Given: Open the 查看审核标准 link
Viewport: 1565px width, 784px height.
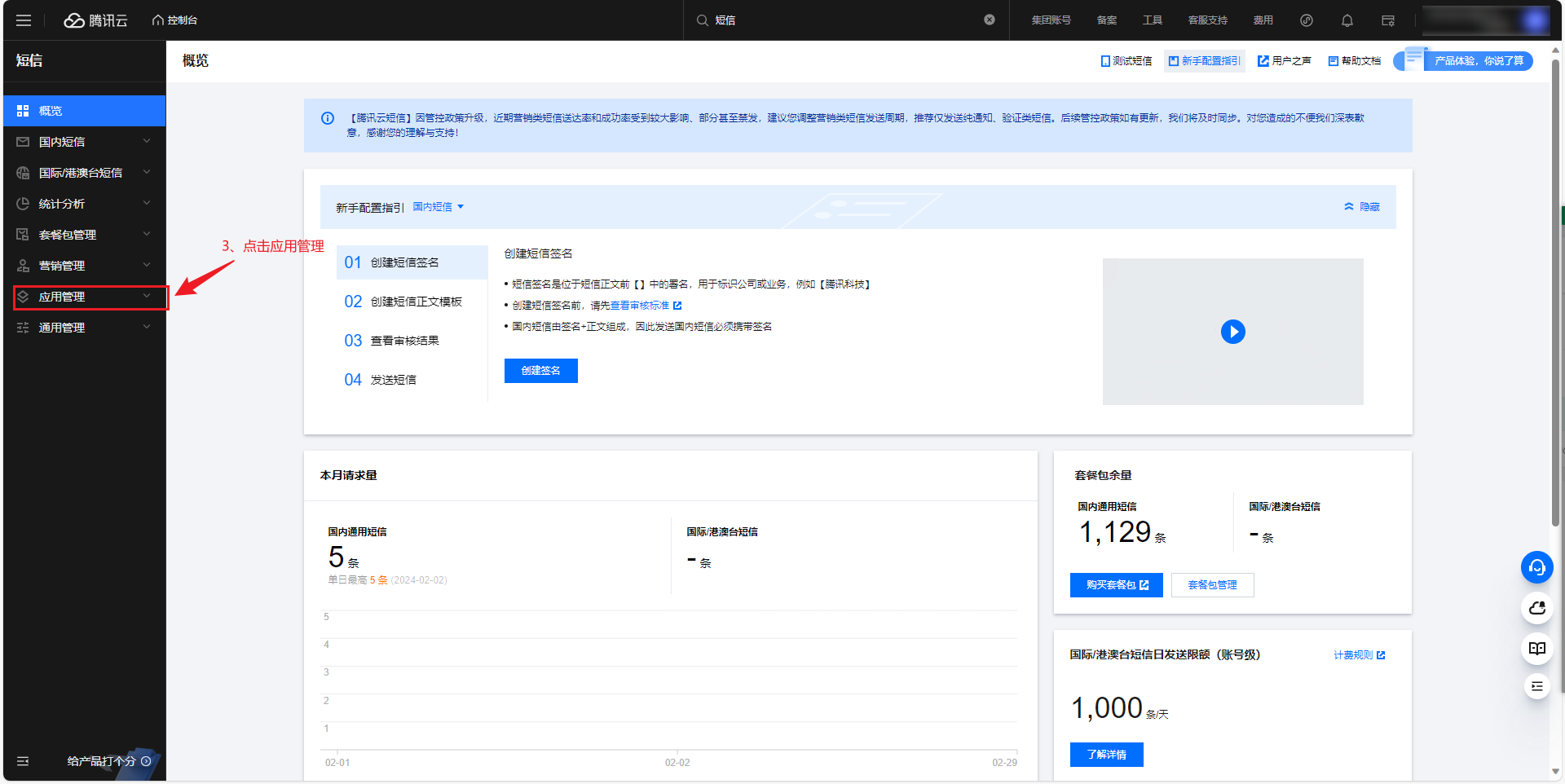Looking at the screenshot, I should [x=646, y=306].
